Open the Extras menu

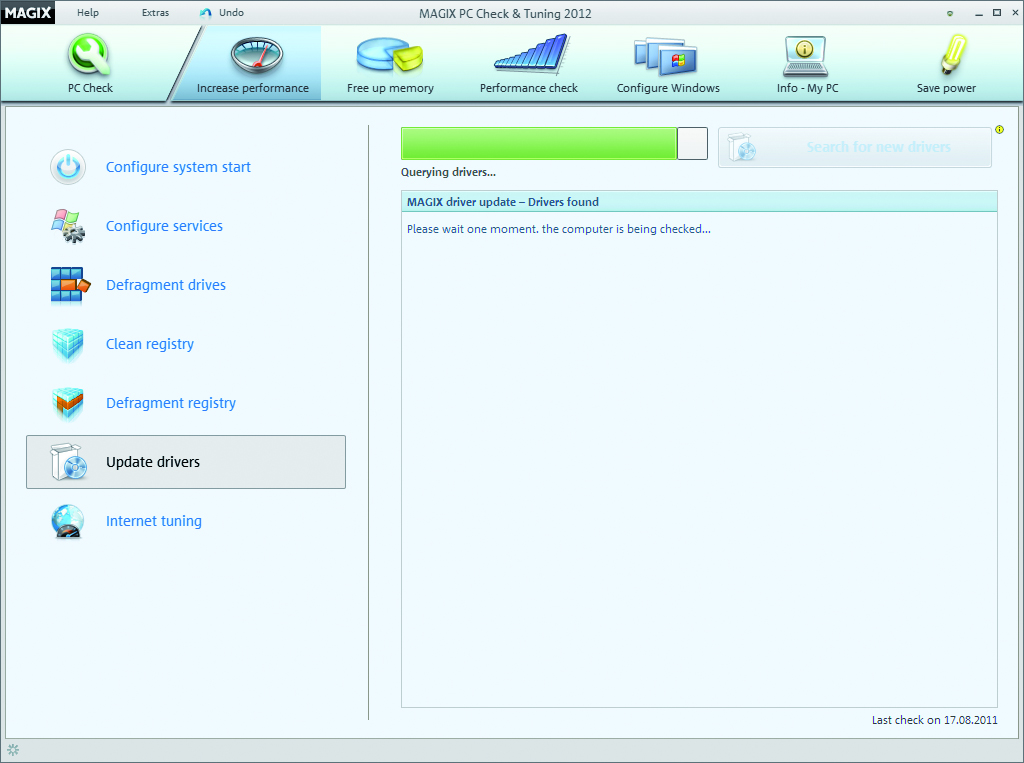point(155,12)
